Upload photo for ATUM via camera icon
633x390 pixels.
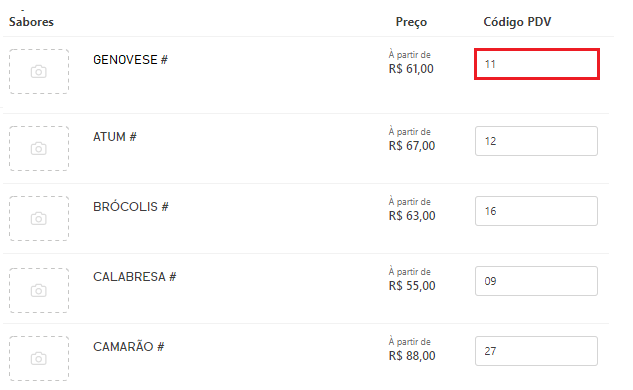(39, 149)
